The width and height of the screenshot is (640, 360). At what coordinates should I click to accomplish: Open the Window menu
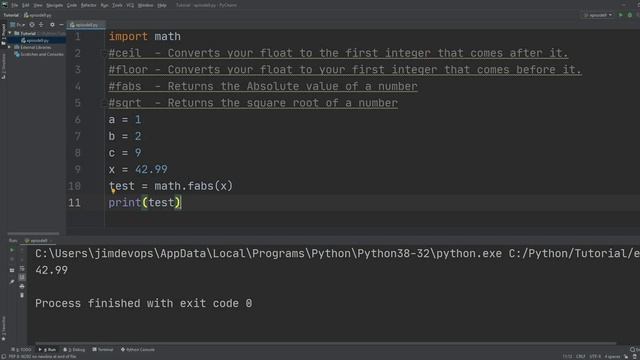(x=145, y=5)
